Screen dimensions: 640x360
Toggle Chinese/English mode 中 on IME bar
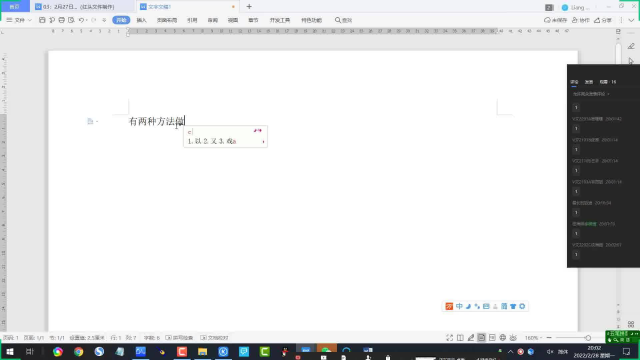pos(459,306)
